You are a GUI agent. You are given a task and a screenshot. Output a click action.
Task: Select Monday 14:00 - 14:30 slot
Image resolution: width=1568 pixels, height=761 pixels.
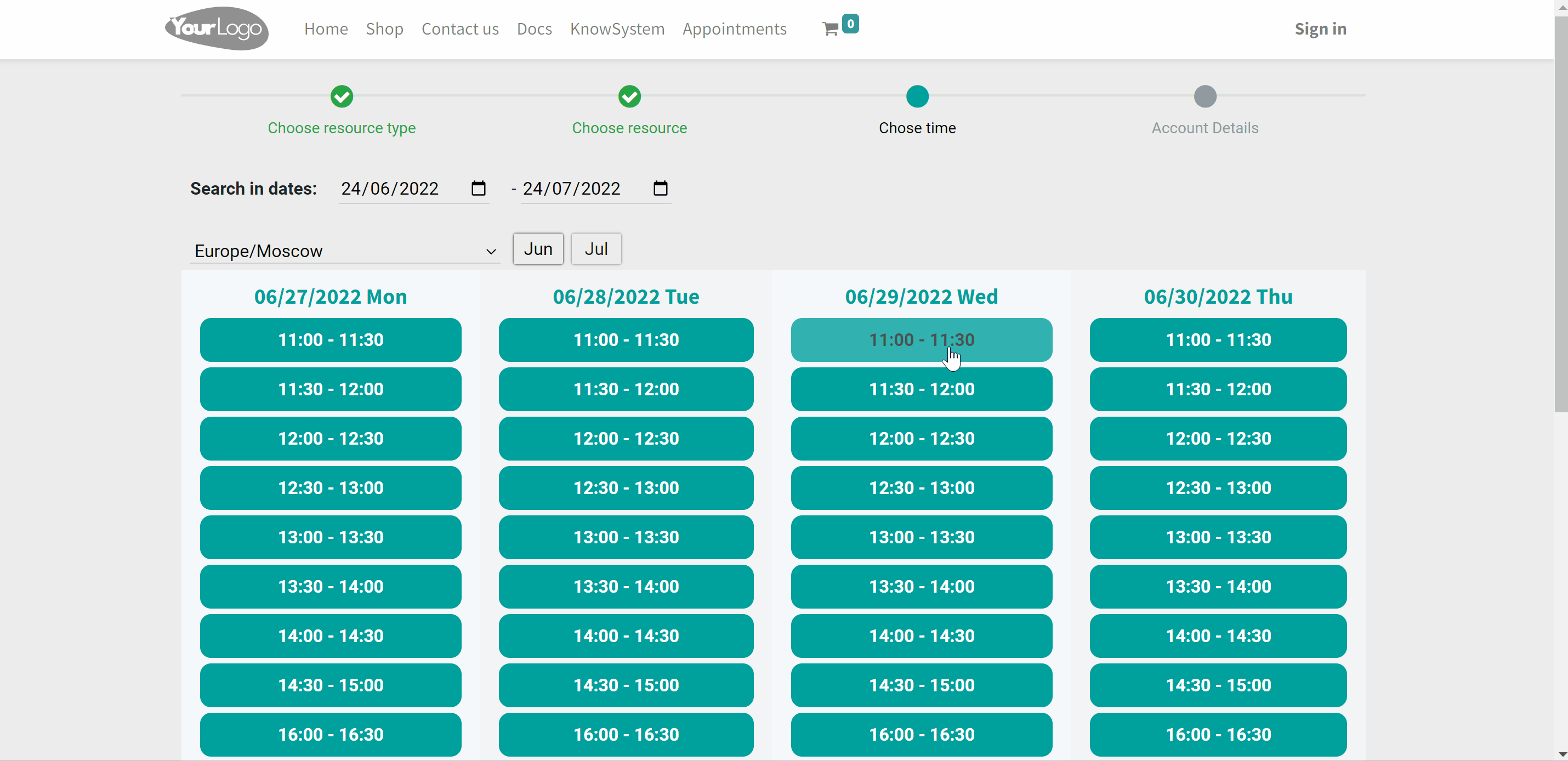click(x=331, y=635)
